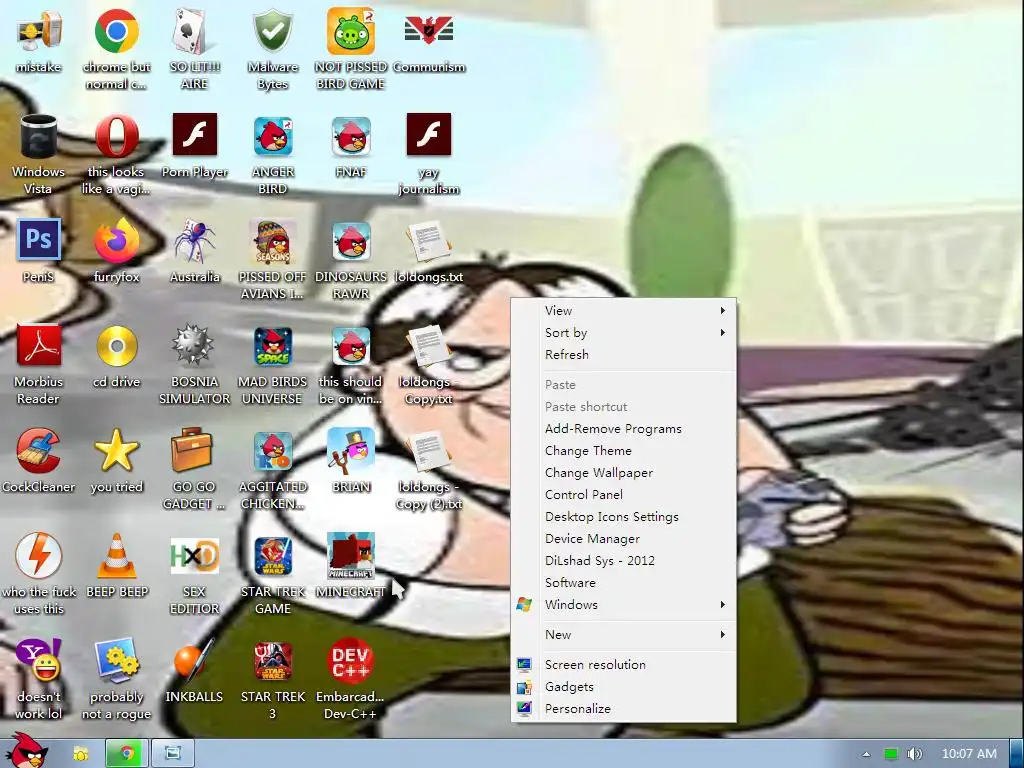Open the Angry Bird Start button
Screen dimensions: 1024x768
[x=26, y=751]
